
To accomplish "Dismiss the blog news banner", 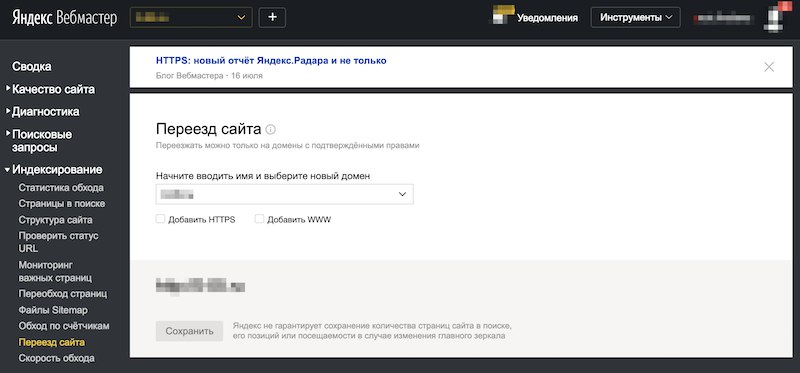I will coord(769,67).
